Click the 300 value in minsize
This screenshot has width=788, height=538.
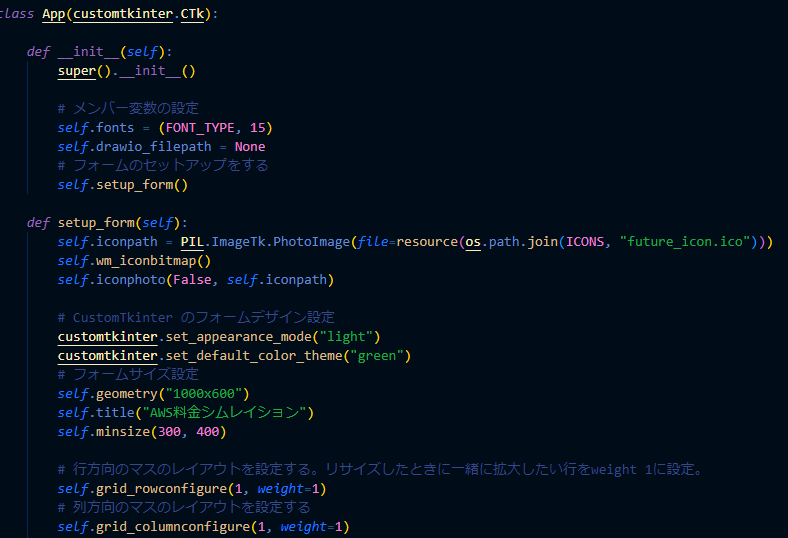(169, 432)
